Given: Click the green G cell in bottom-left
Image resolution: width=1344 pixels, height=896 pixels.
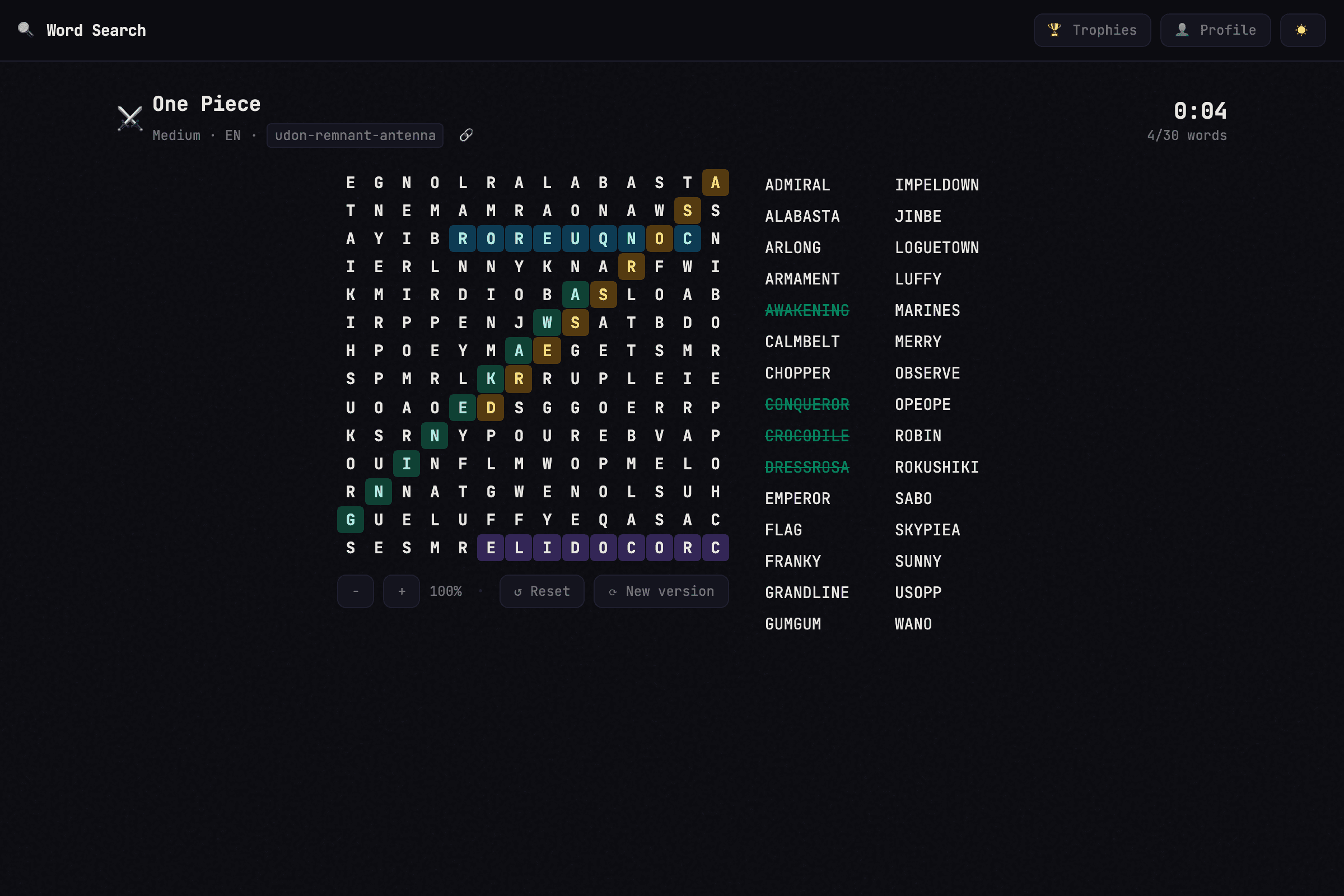Looking at the screenshot, I should tap(351, 520).
